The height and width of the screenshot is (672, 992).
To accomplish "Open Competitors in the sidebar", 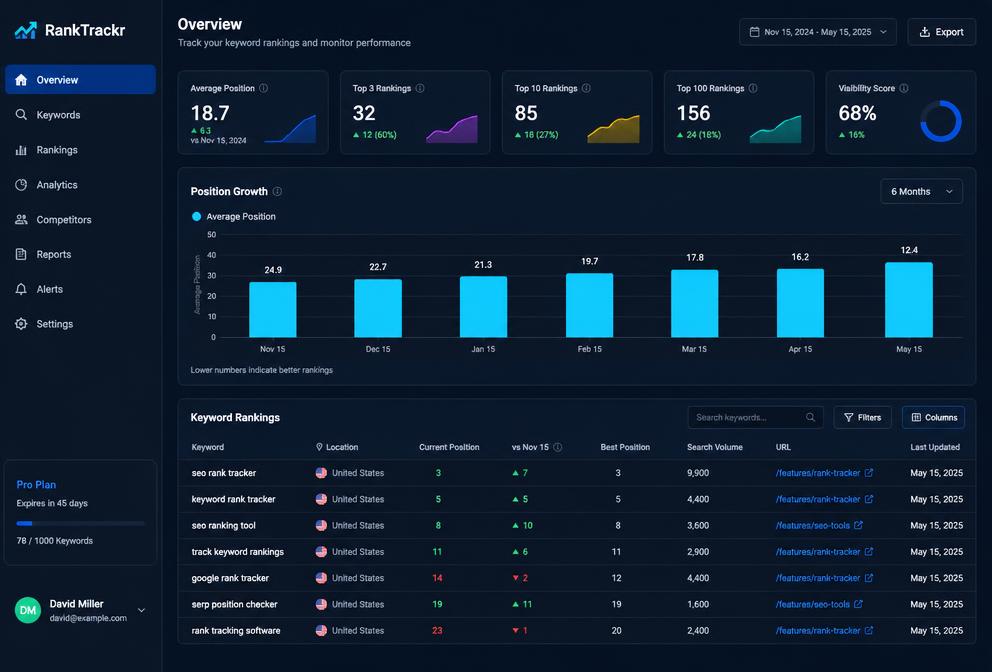I will [80, 220].
